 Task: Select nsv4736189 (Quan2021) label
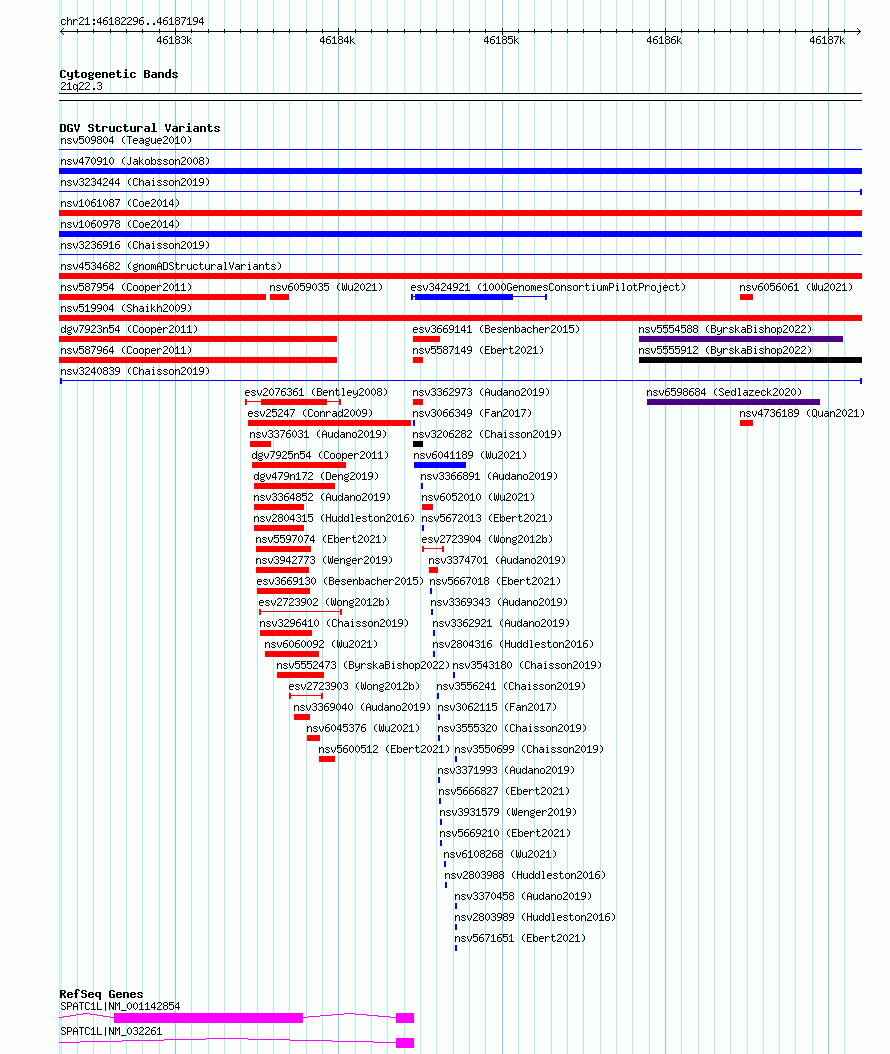pyautogui.click(x=801, y=413)
